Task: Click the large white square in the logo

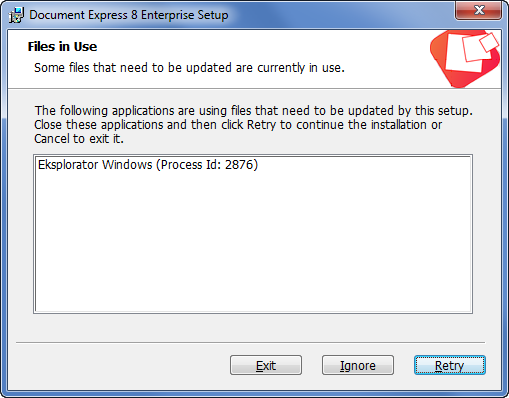Action: coord(465,53)
